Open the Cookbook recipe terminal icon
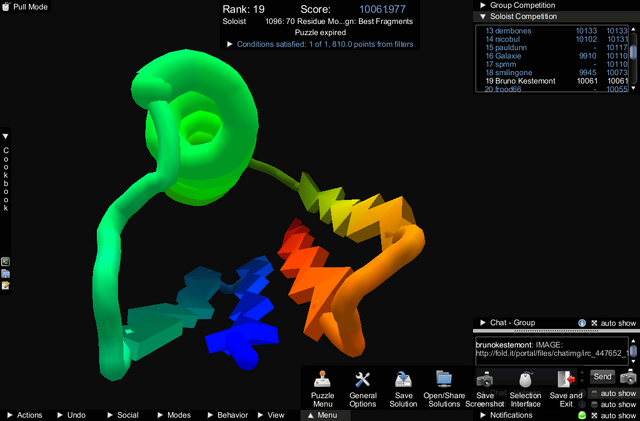The image size is (640, 421). [5, 262]
